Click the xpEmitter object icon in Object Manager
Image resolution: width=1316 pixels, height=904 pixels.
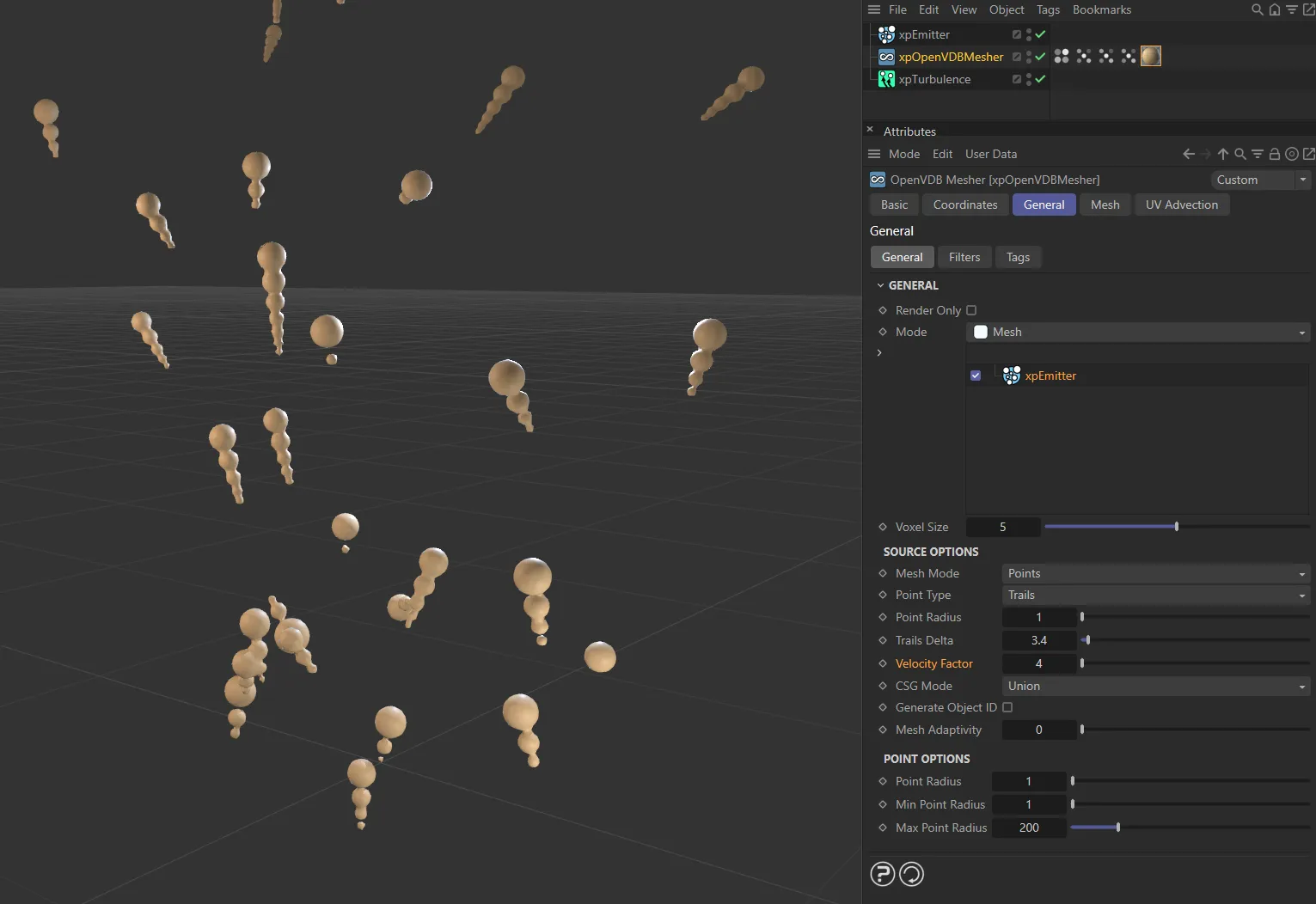[886, 34]
